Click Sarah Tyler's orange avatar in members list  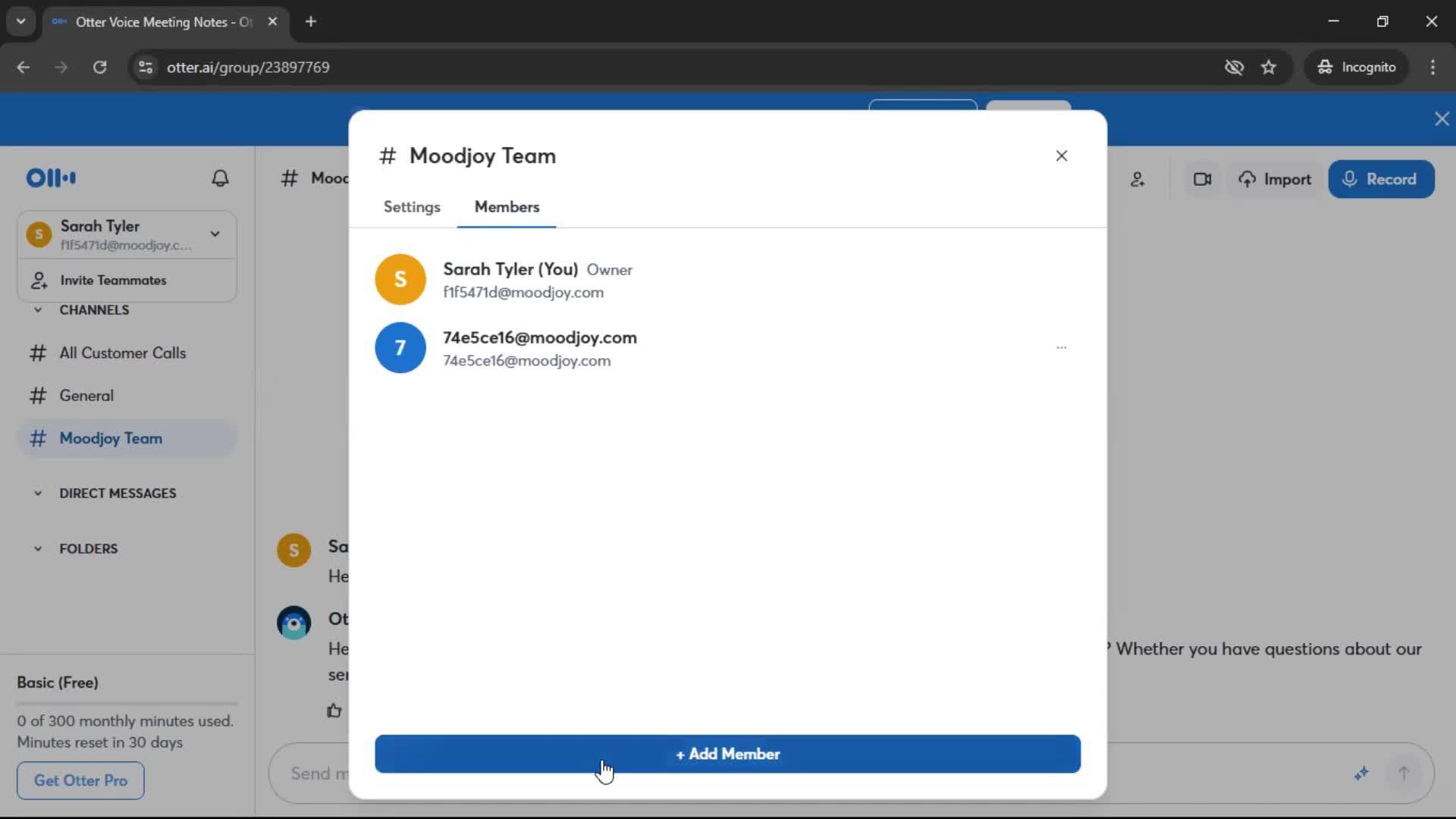click(400, 279)
